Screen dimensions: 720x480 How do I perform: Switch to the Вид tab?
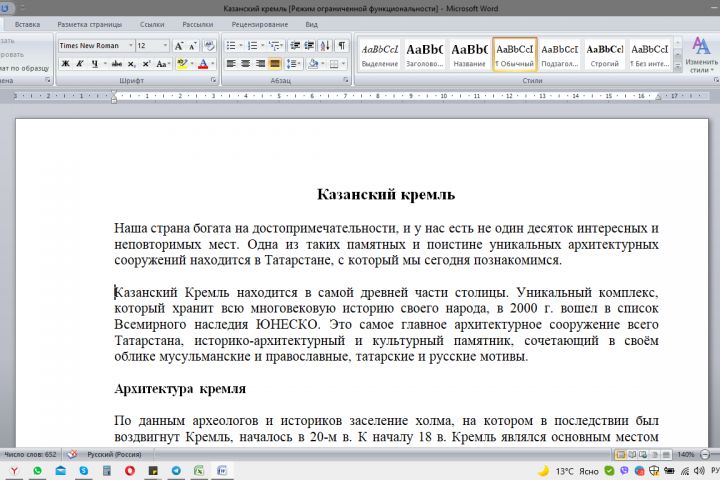click(311, 24)
